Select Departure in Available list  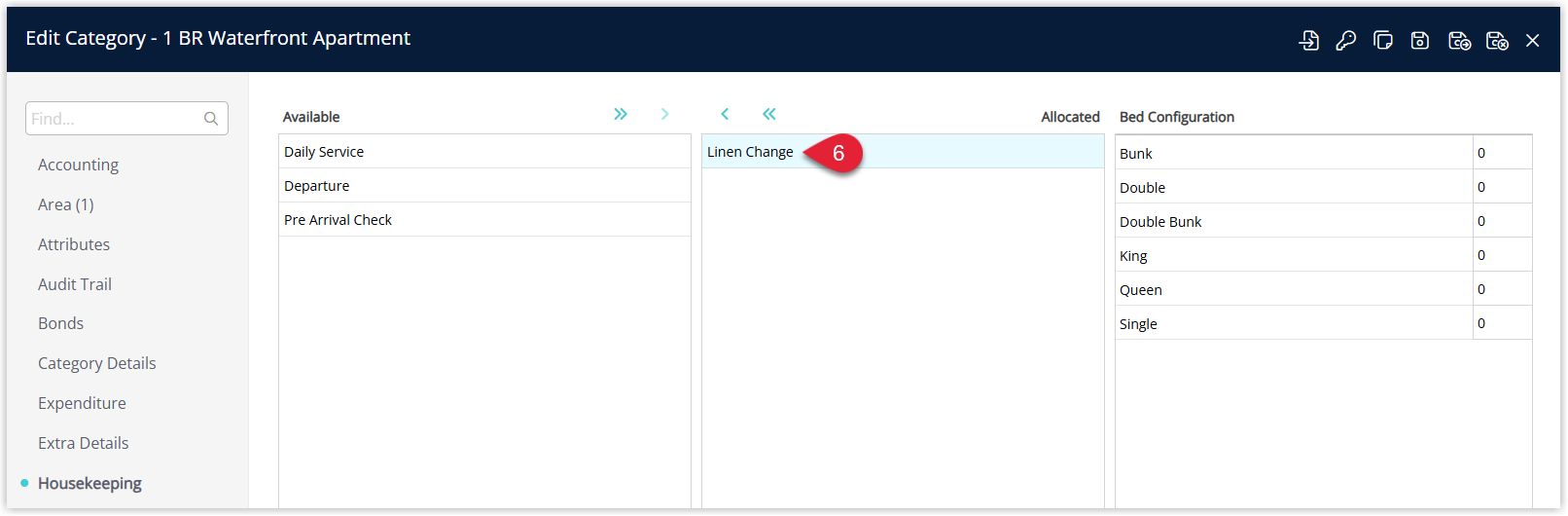(484, 186)
